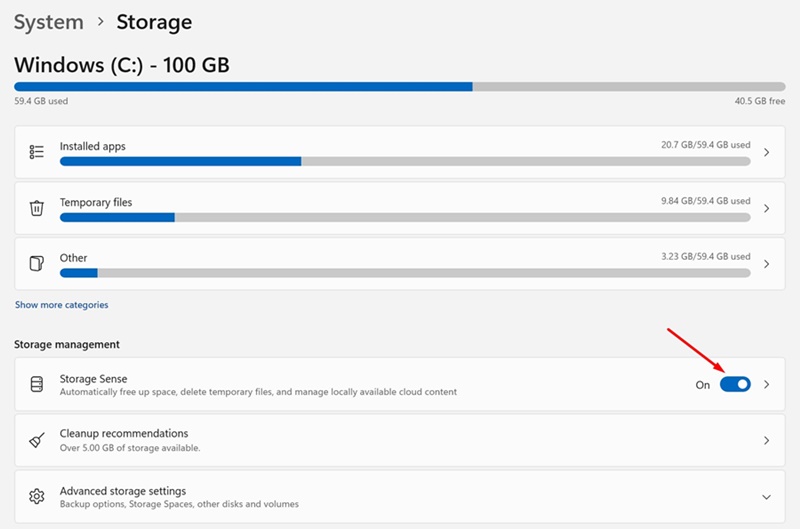The height and width of the screenshot is (529, 800).
Task: Click the Temporary files trash icon
Action: tap(37, 208)
